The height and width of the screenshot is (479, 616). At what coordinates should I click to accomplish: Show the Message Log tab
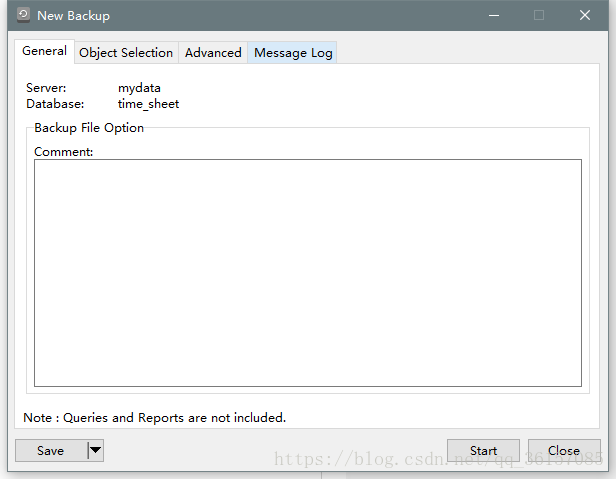(293, 52)
